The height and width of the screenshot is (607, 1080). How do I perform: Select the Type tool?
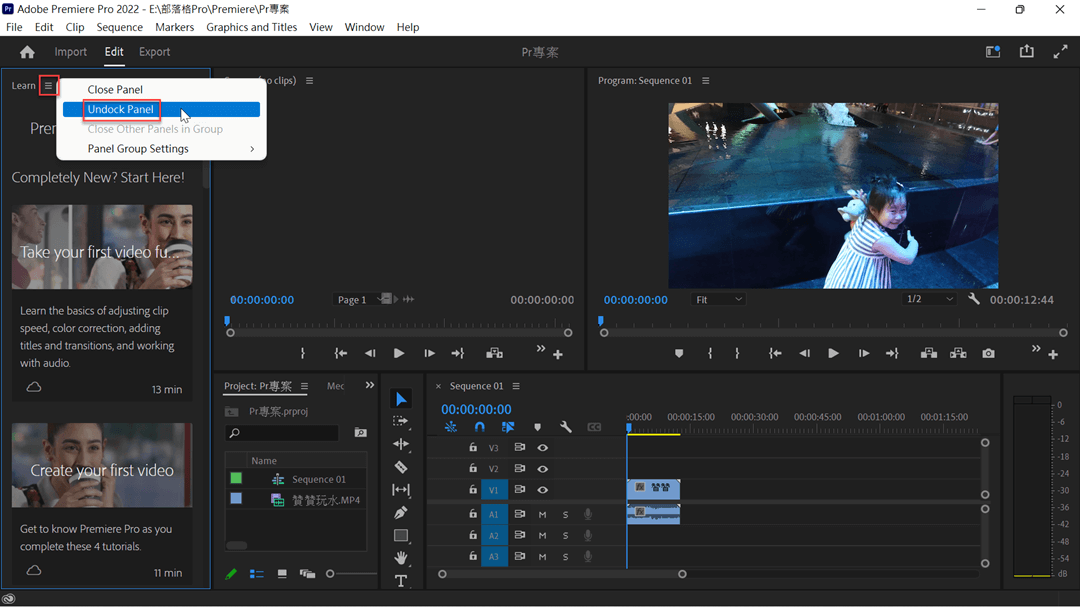401,581
